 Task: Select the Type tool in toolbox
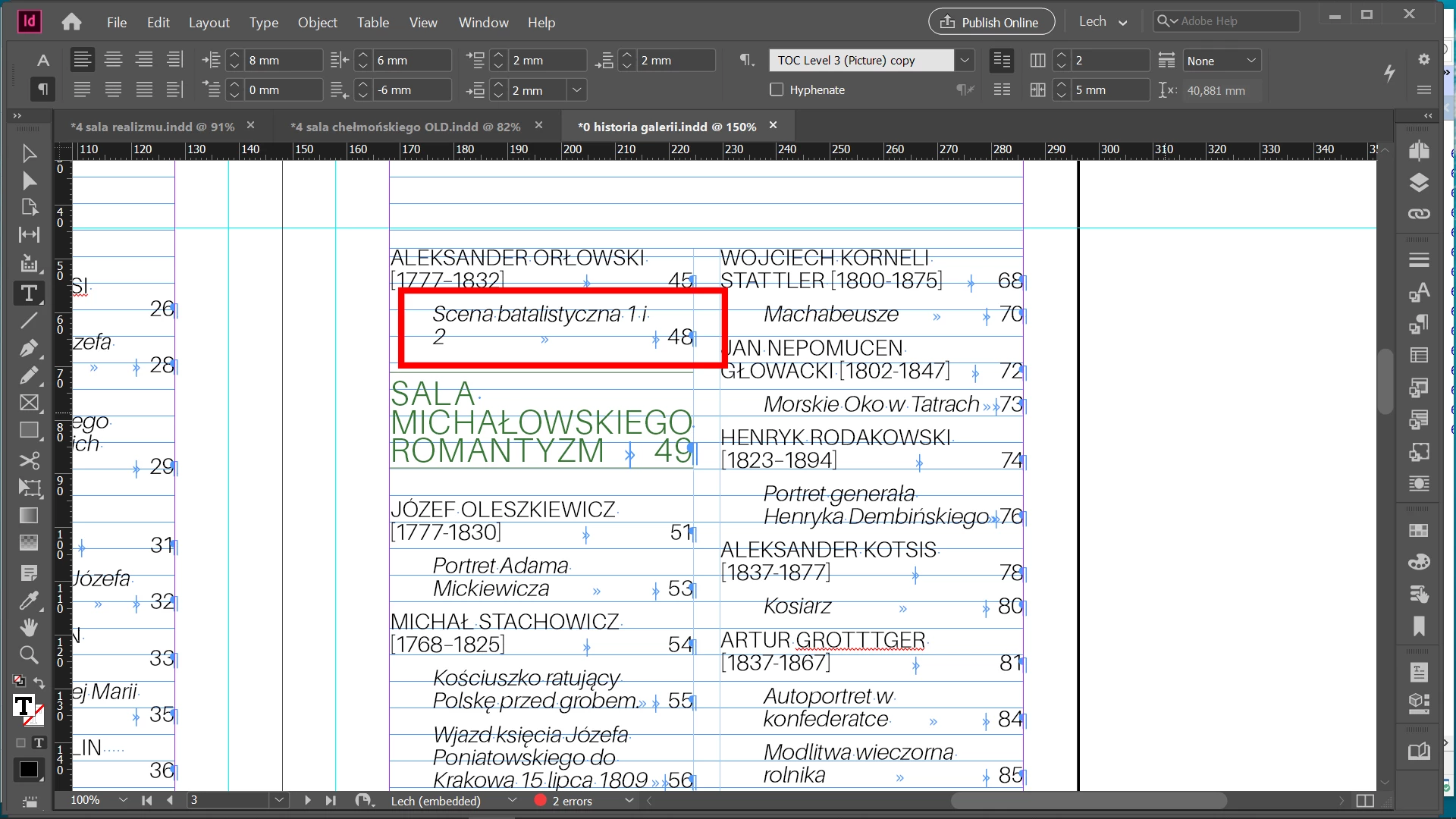29,293
